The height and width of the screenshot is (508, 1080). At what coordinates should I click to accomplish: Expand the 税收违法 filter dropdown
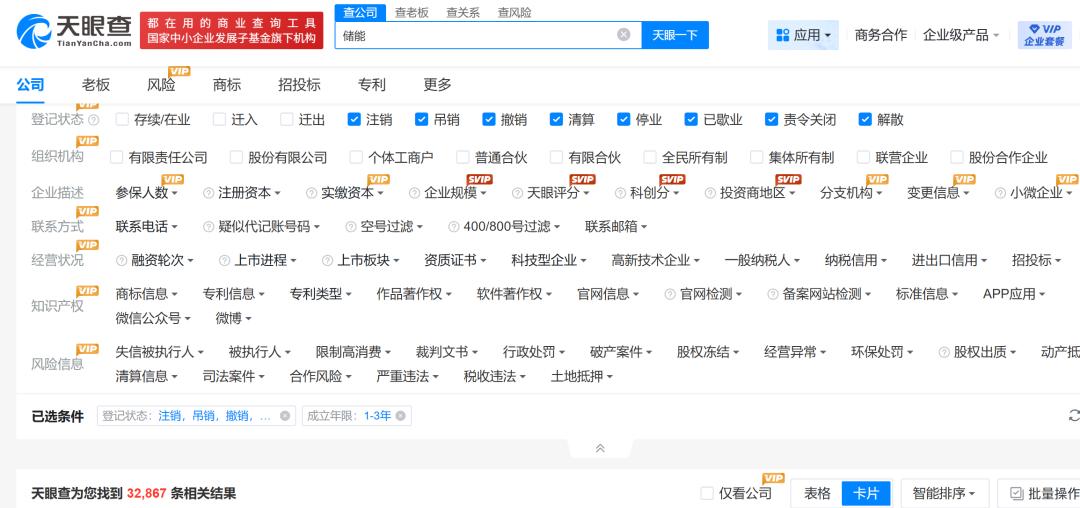tap(495, 377)
